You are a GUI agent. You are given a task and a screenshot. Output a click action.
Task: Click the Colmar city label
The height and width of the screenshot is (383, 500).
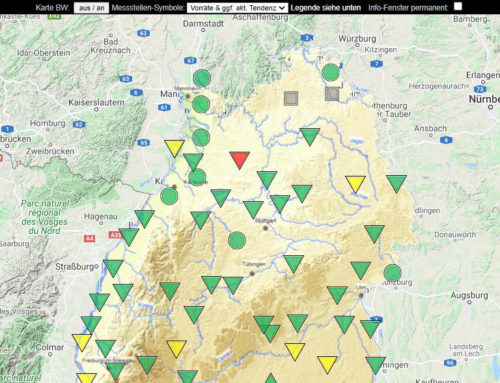click(50, 347)
